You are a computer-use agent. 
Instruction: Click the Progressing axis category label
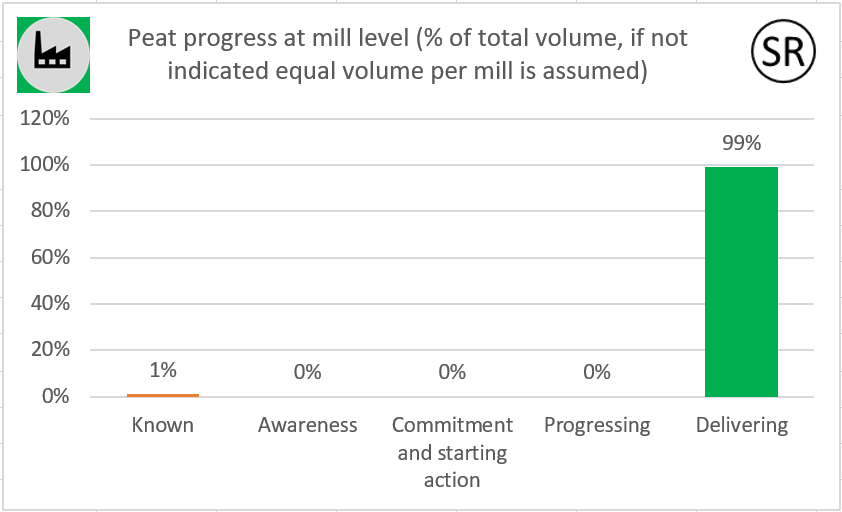coord(597,426)
